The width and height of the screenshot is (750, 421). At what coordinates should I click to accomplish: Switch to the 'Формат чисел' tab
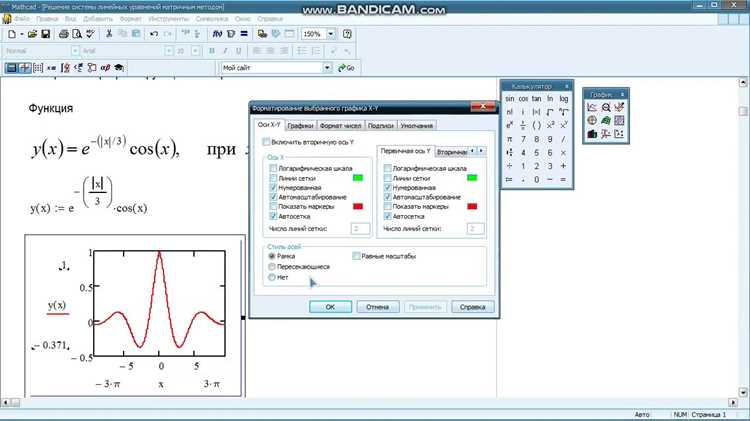point(341,126)
